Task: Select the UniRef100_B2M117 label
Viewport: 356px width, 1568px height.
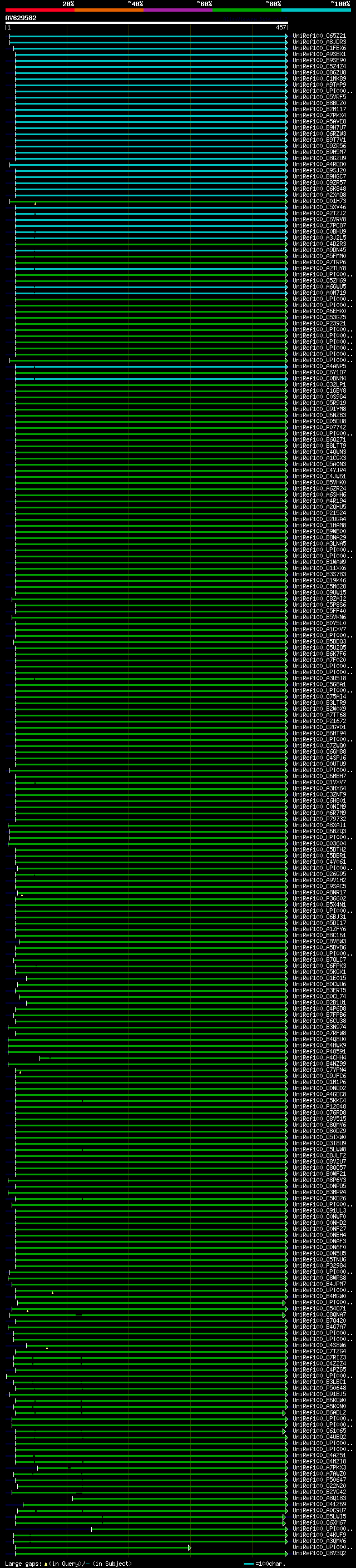Action: [x=319, y=110]
